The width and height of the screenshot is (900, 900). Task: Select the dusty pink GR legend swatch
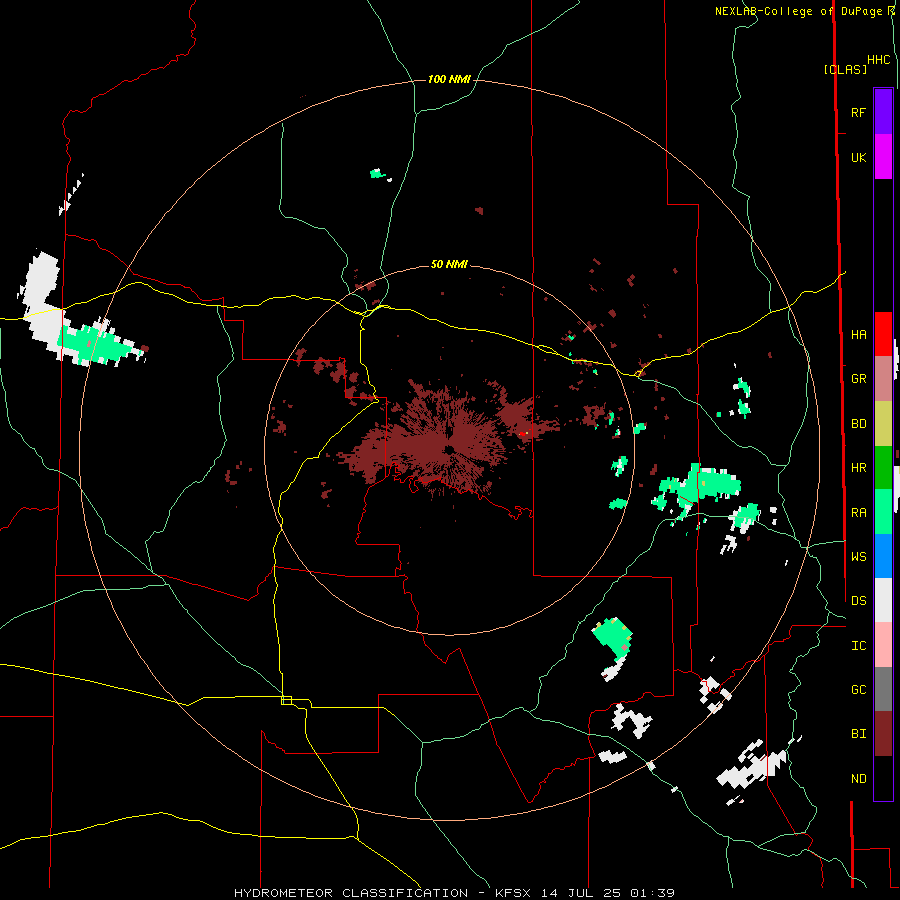click(x=883, y=379)
